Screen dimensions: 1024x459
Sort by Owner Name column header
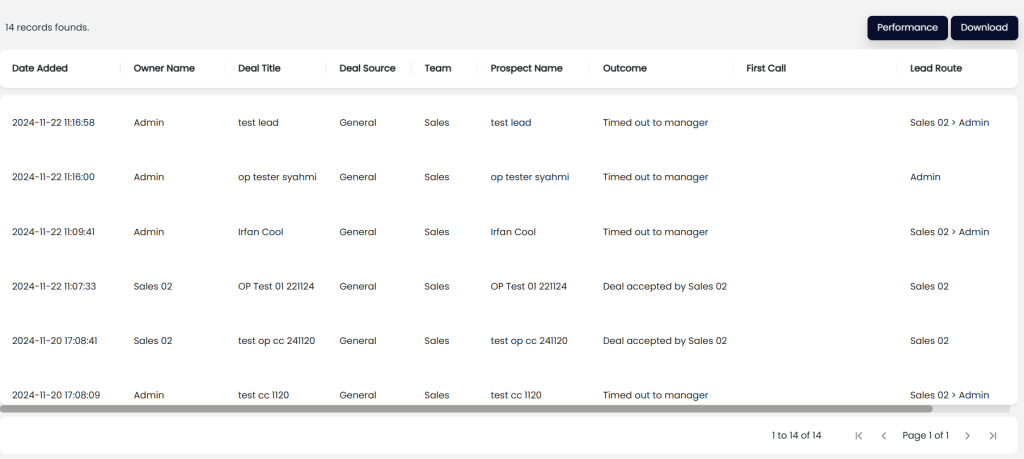[164, 68]
